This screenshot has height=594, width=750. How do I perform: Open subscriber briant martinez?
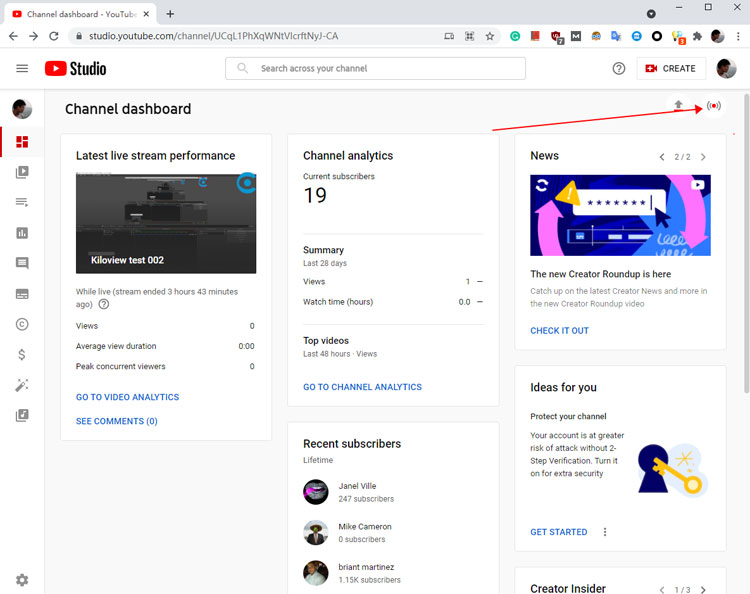pos(366,567)
